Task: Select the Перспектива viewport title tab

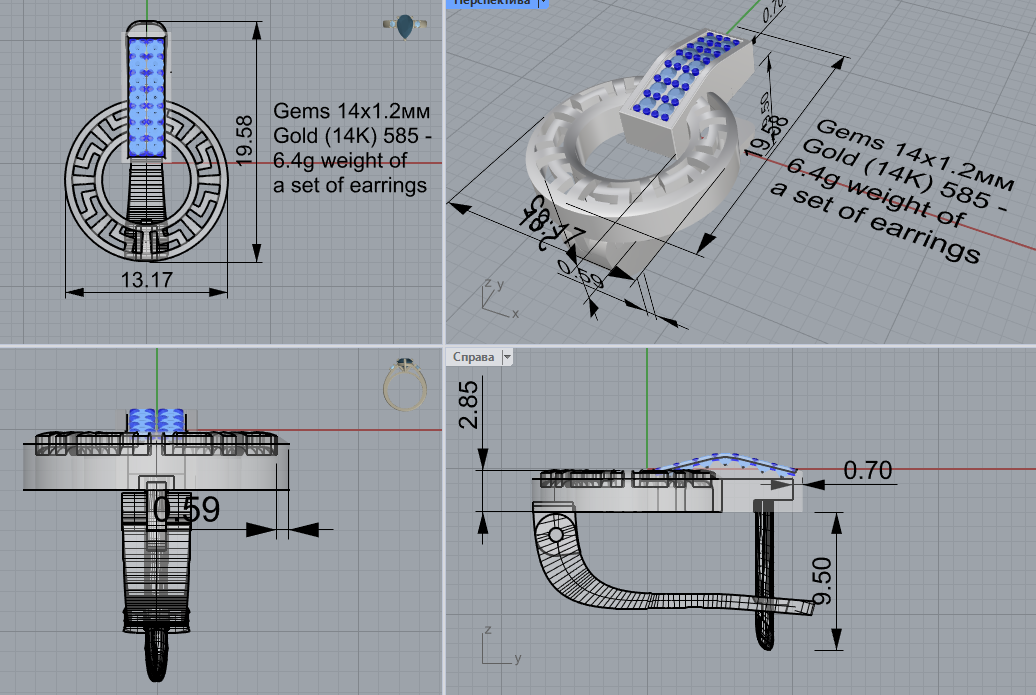Action: pos(492,3)
